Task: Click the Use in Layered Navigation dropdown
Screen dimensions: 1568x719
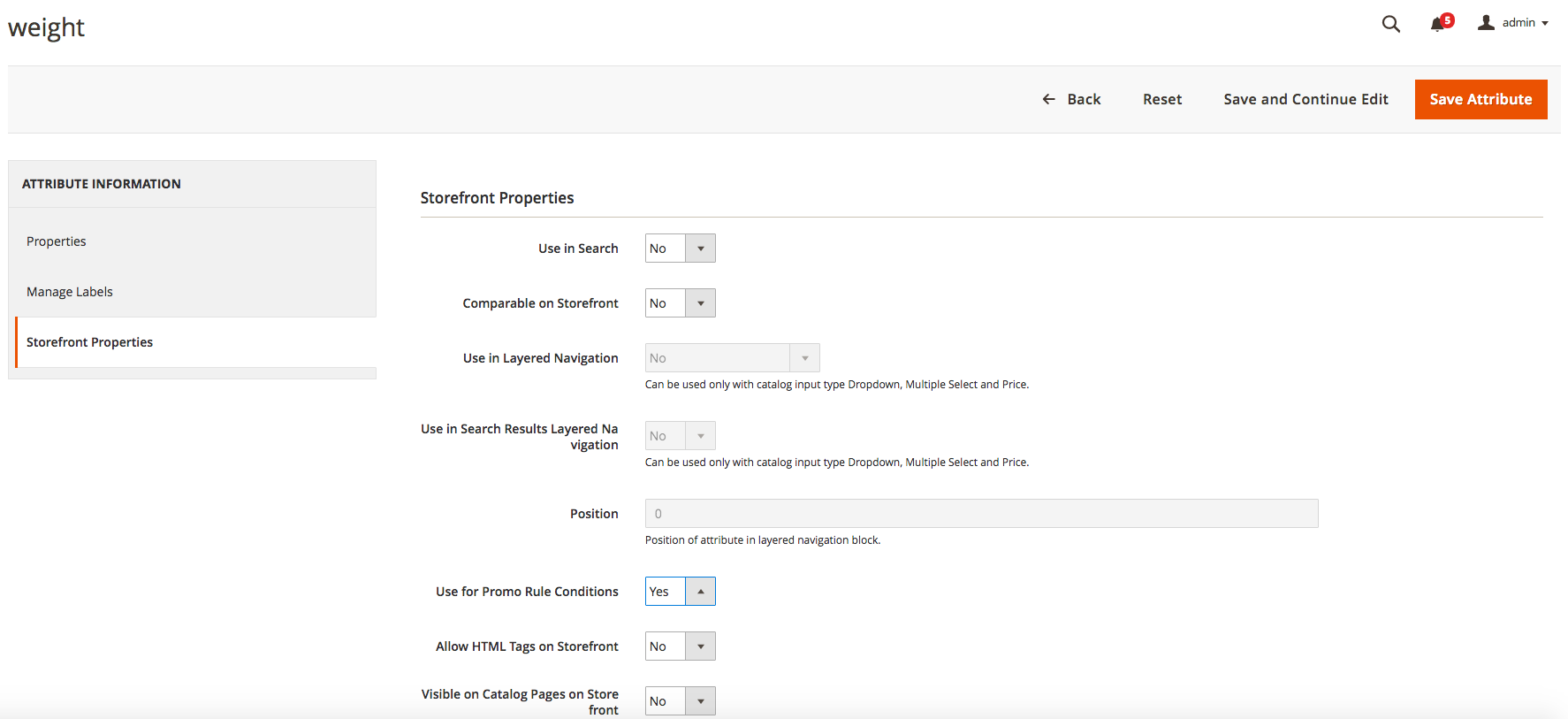Action: [x=732, y=358]
